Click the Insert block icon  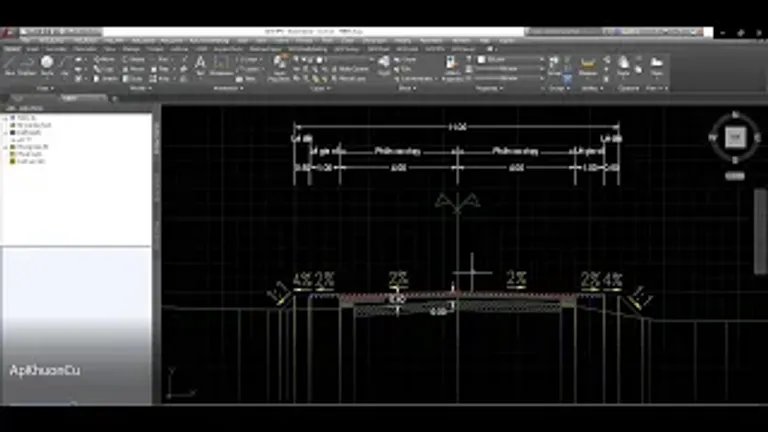pyautogui.click(x=384, y=65)
